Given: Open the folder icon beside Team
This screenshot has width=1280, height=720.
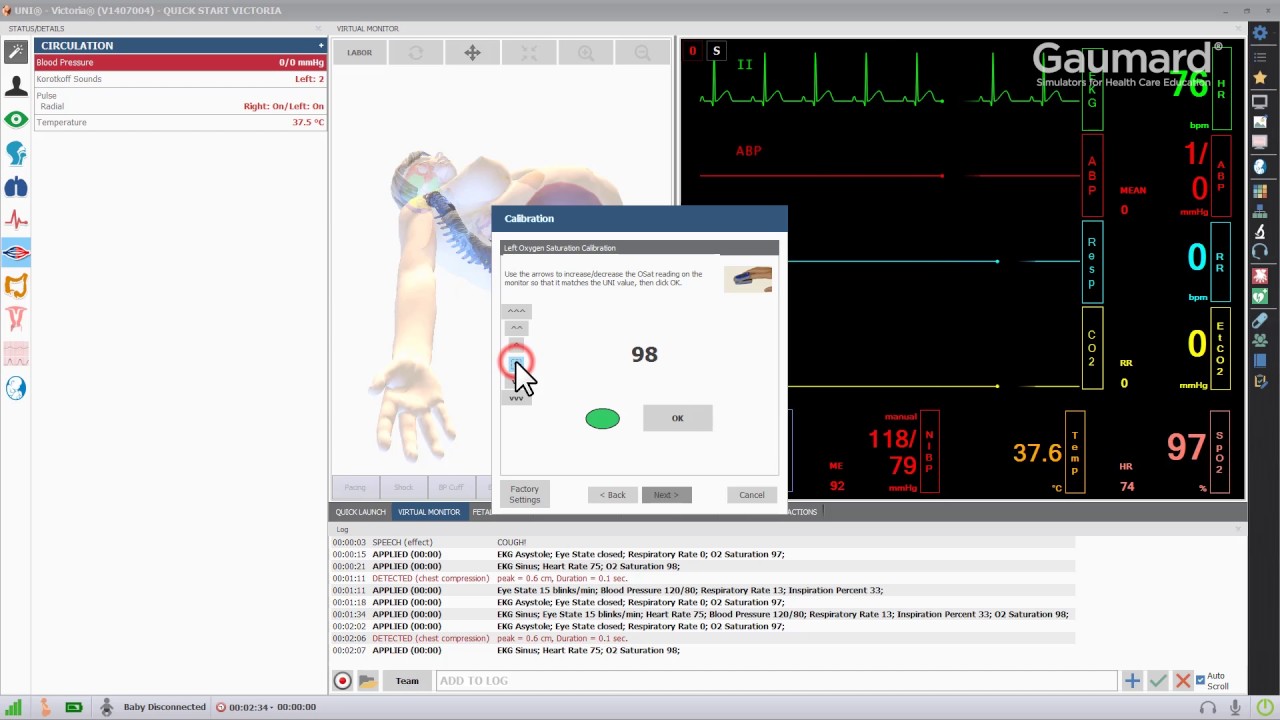Looking at the screenshot, I should 367,681.
